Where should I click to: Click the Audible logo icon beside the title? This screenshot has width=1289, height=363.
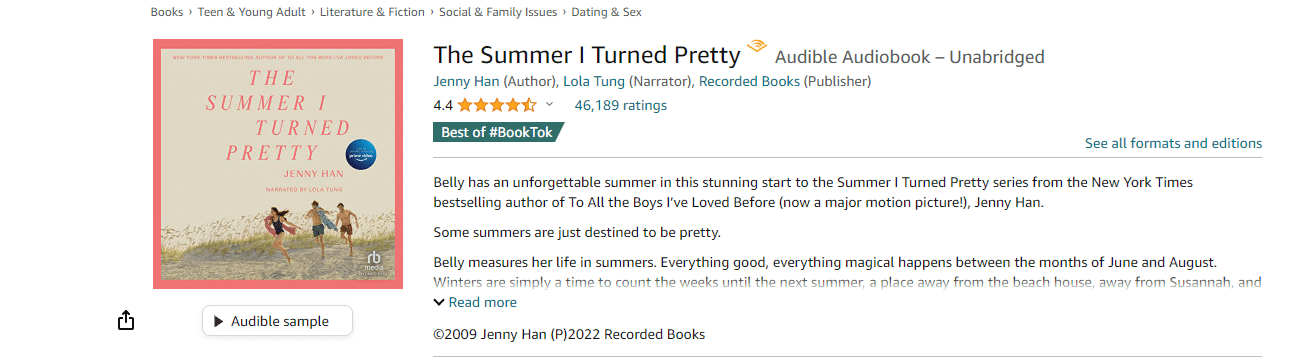(757, 46)
